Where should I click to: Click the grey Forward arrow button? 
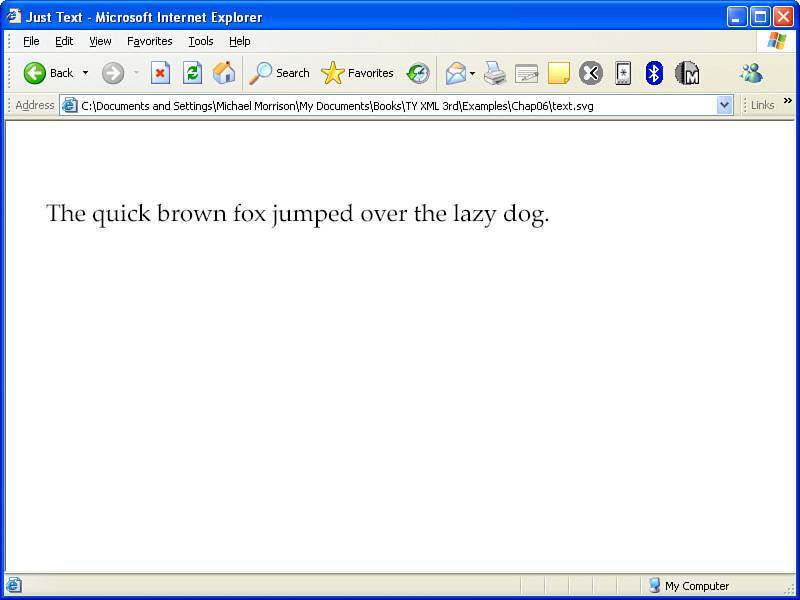[x=113, y=73]
